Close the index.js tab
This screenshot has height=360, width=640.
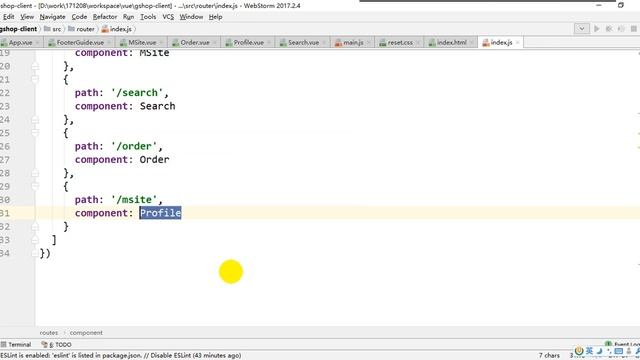click(518, 42)
